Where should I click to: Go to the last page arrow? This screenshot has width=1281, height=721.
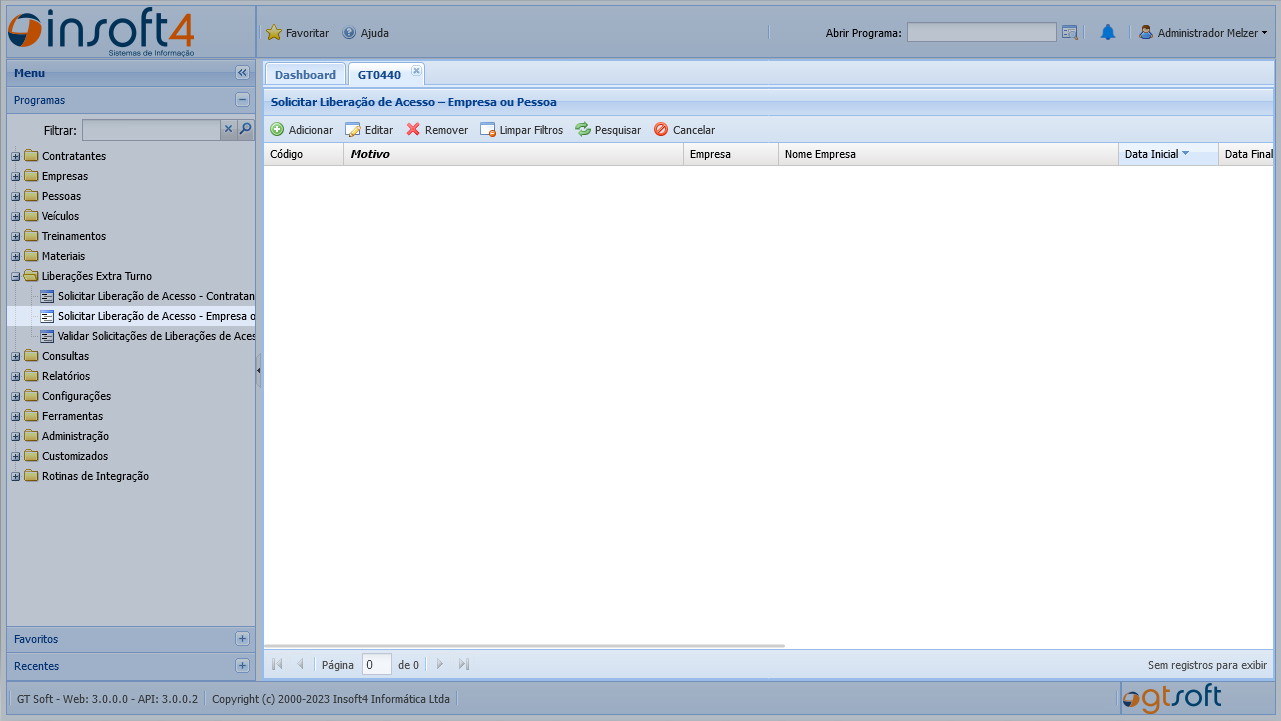tap(464, 664)
